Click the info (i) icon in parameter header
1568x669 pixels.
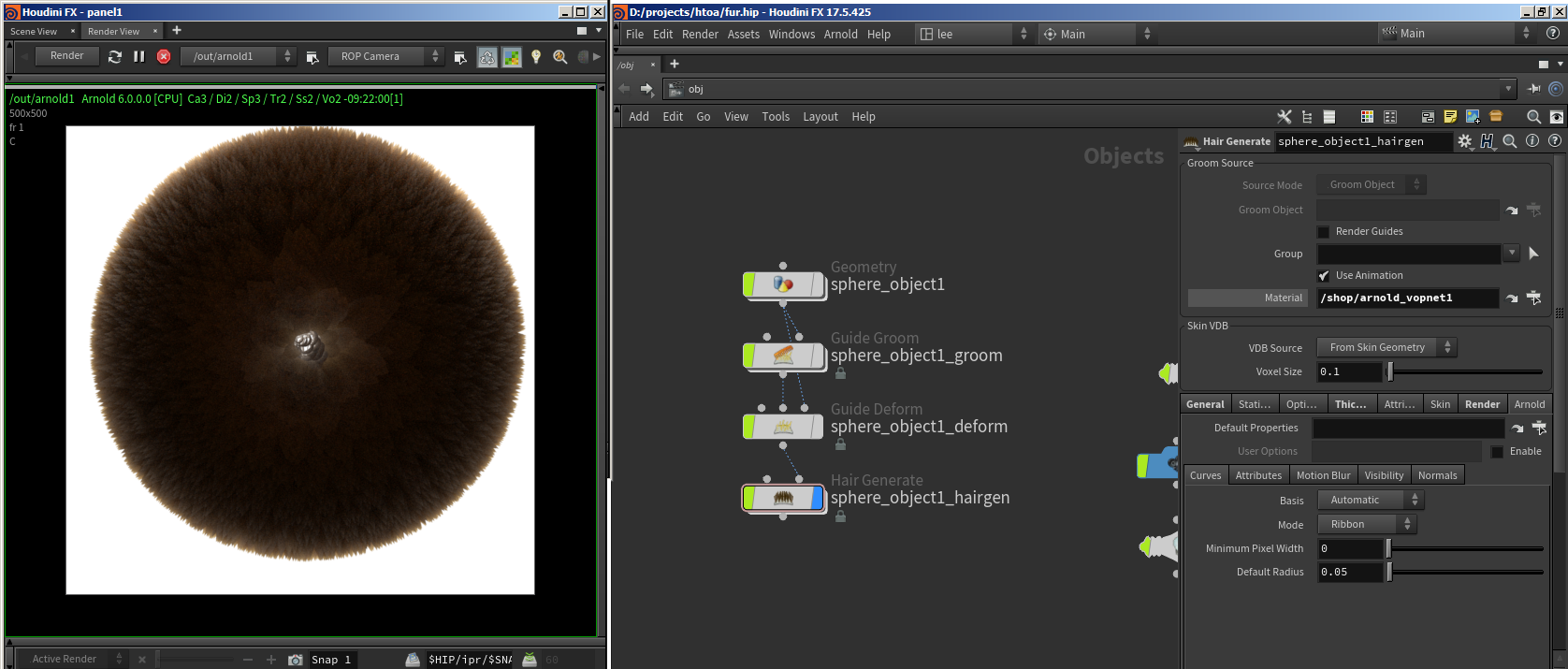tap(1532, 141)
